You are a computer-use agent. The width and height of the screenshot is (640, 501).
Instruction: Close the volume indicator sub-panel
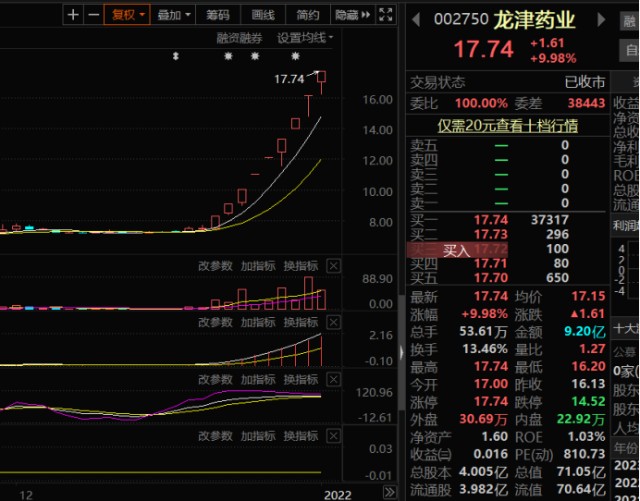click(333, 266)
